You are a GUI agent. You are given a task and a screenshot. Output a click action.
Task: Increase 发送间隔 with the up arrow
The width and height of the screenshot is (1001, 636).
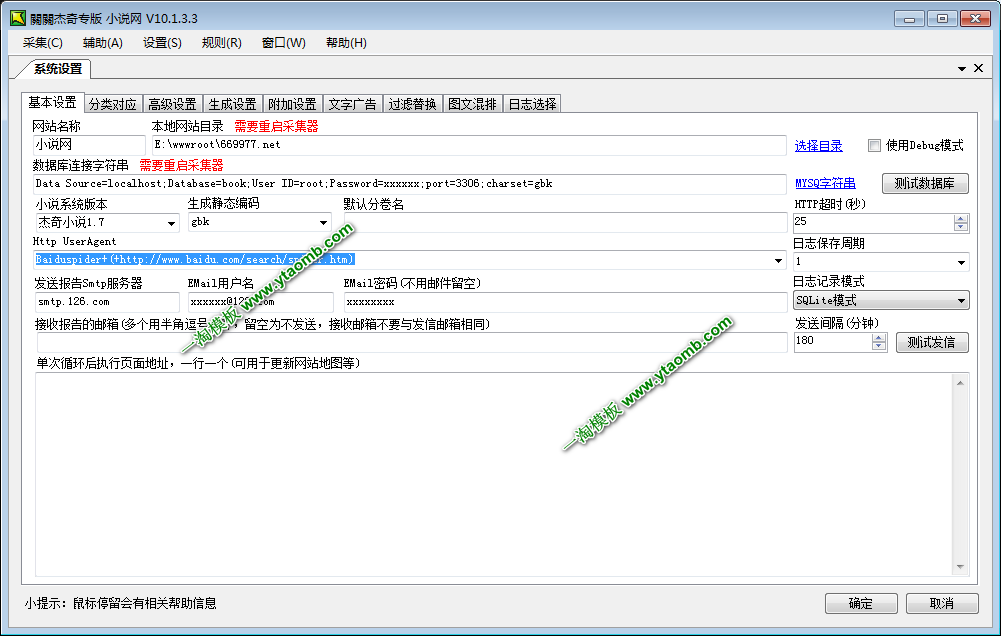coord(879,338)
